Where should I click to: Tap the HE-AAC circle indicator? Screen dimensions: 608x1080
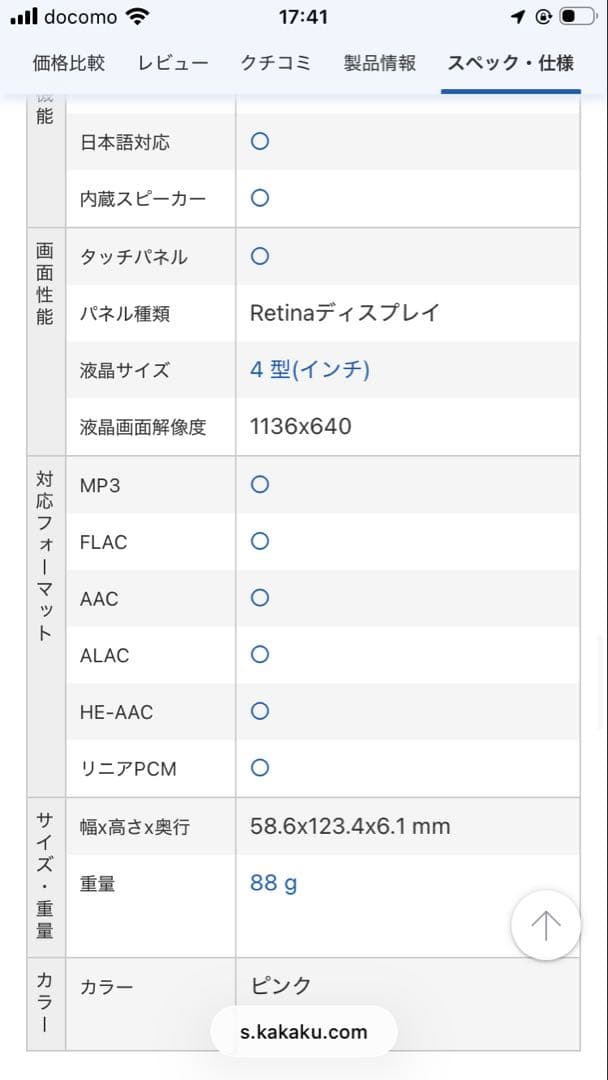[259, 712]
